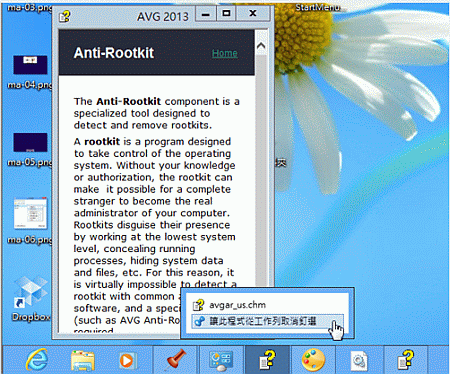Maximize the AVG 2013 help window

226,14
